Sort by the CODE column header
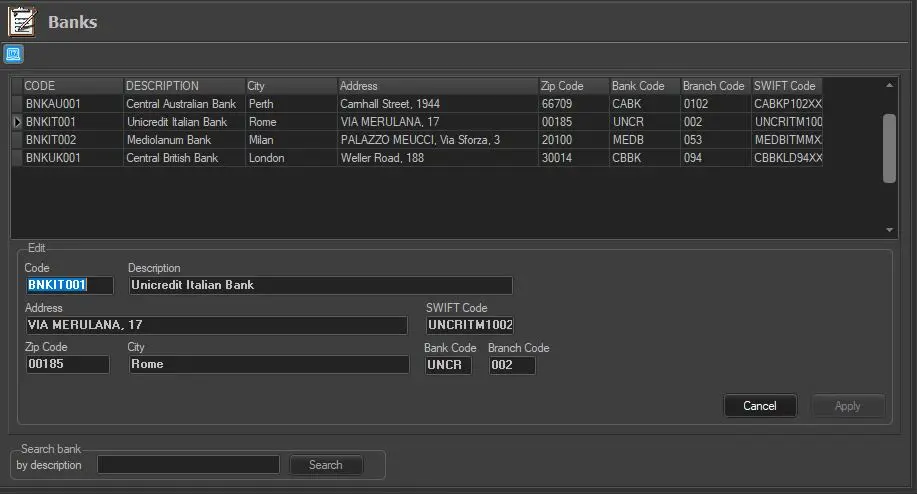Image resolution: width=917 pixels, height=494 pixels. [72, 86]
